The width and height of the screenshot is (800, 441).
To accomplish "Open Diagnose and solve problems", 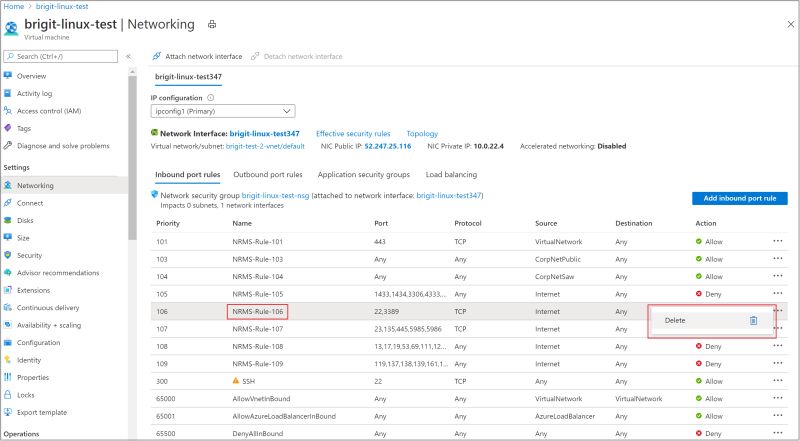I will point(62,145).
